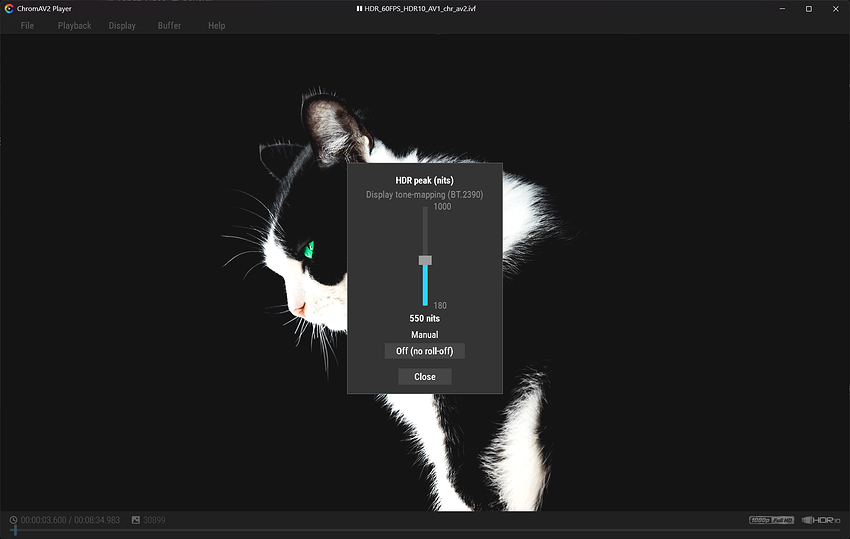Open the Display menu

tap(122, 25)
